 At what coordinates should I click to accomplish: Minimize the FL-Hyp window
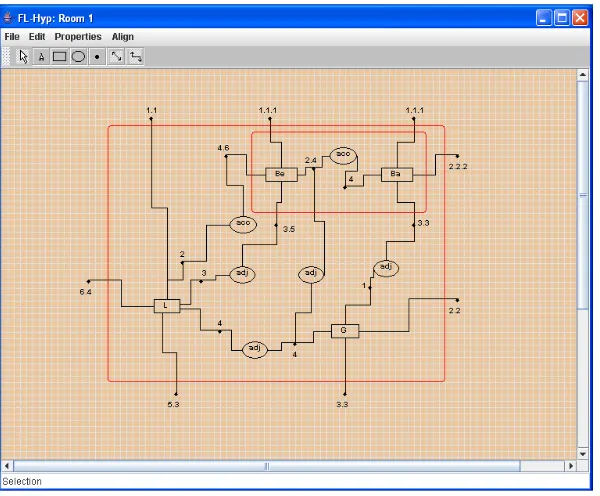(544, 18)
